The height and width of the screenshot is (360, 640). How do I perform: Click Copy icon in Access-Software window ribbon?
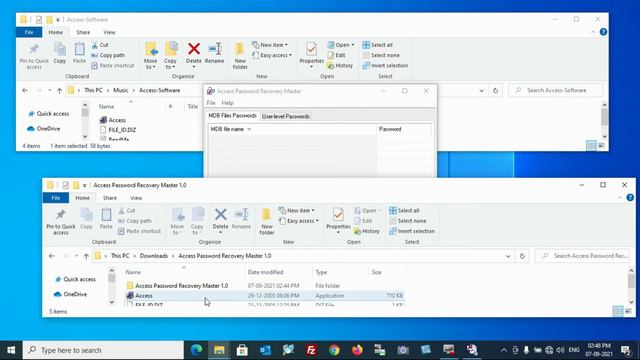coord(60,53)
